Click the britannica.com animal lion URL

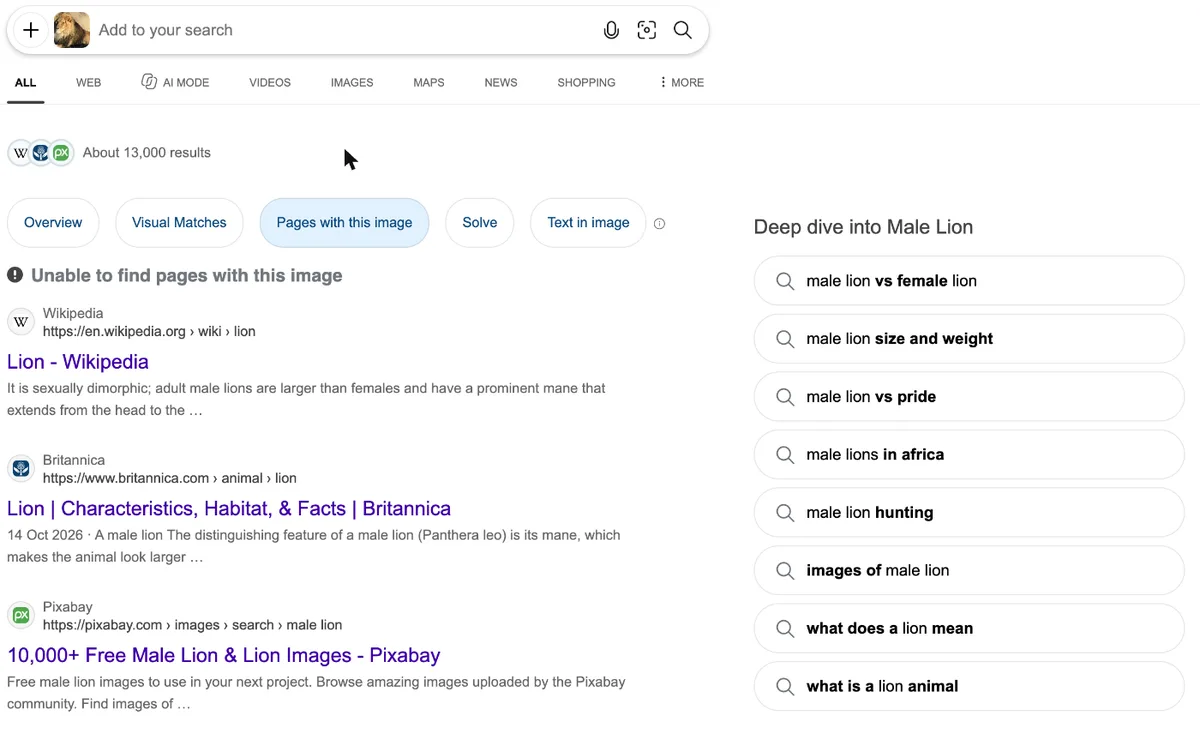[170, 478]
